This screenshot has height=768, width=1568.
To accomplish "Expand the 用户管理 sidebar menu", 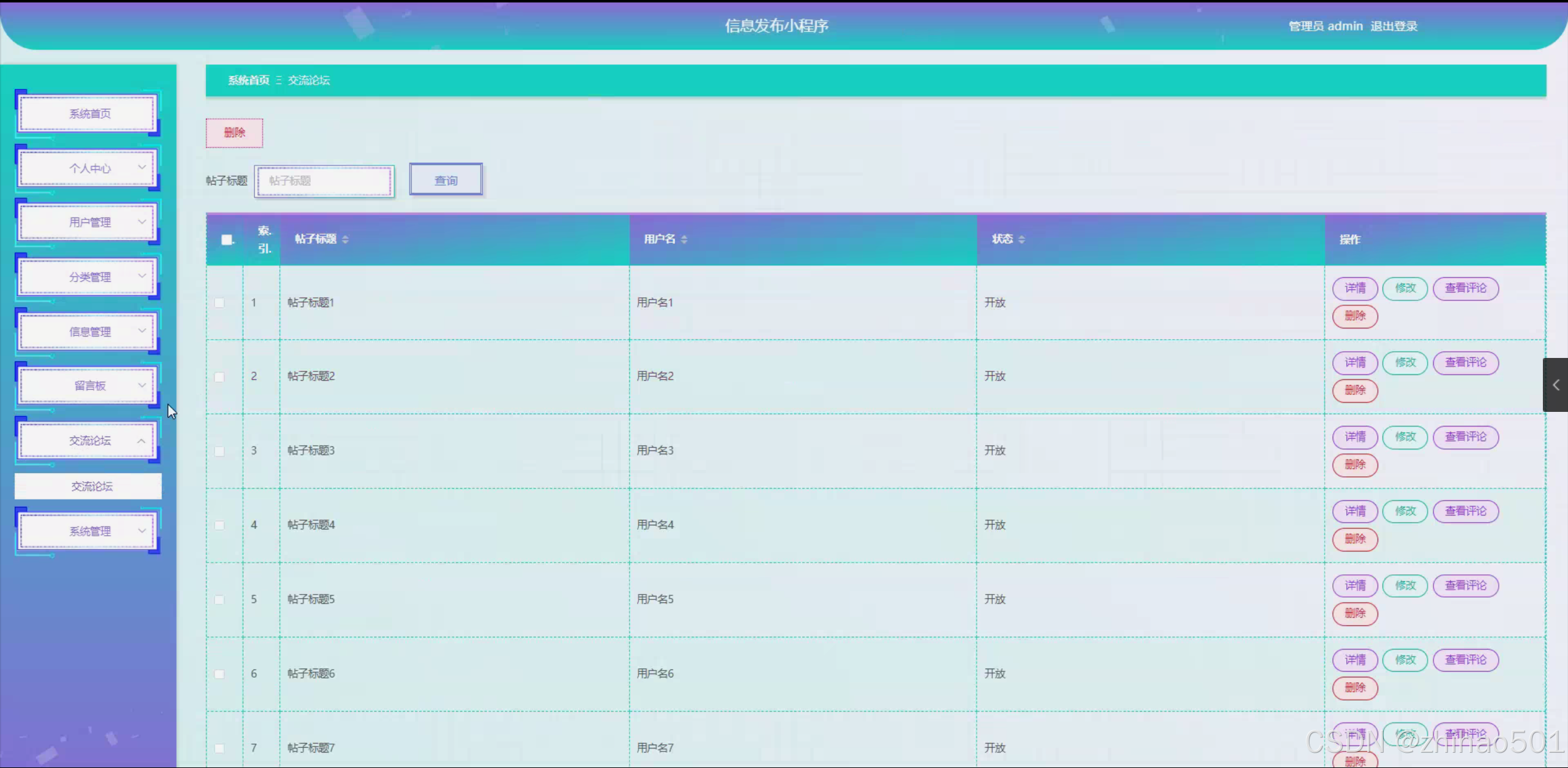I will tap(89, 222).
